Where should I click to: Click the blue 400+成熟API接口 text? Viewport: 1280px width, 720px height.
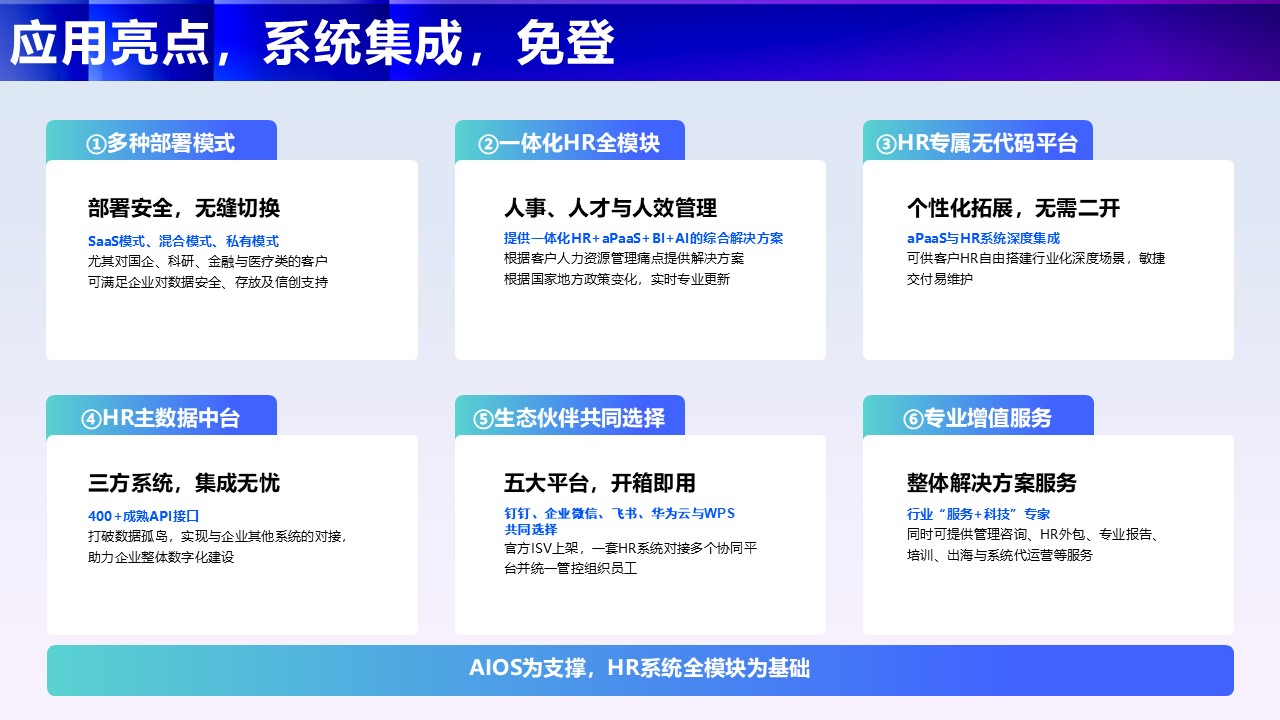[144, 516]
